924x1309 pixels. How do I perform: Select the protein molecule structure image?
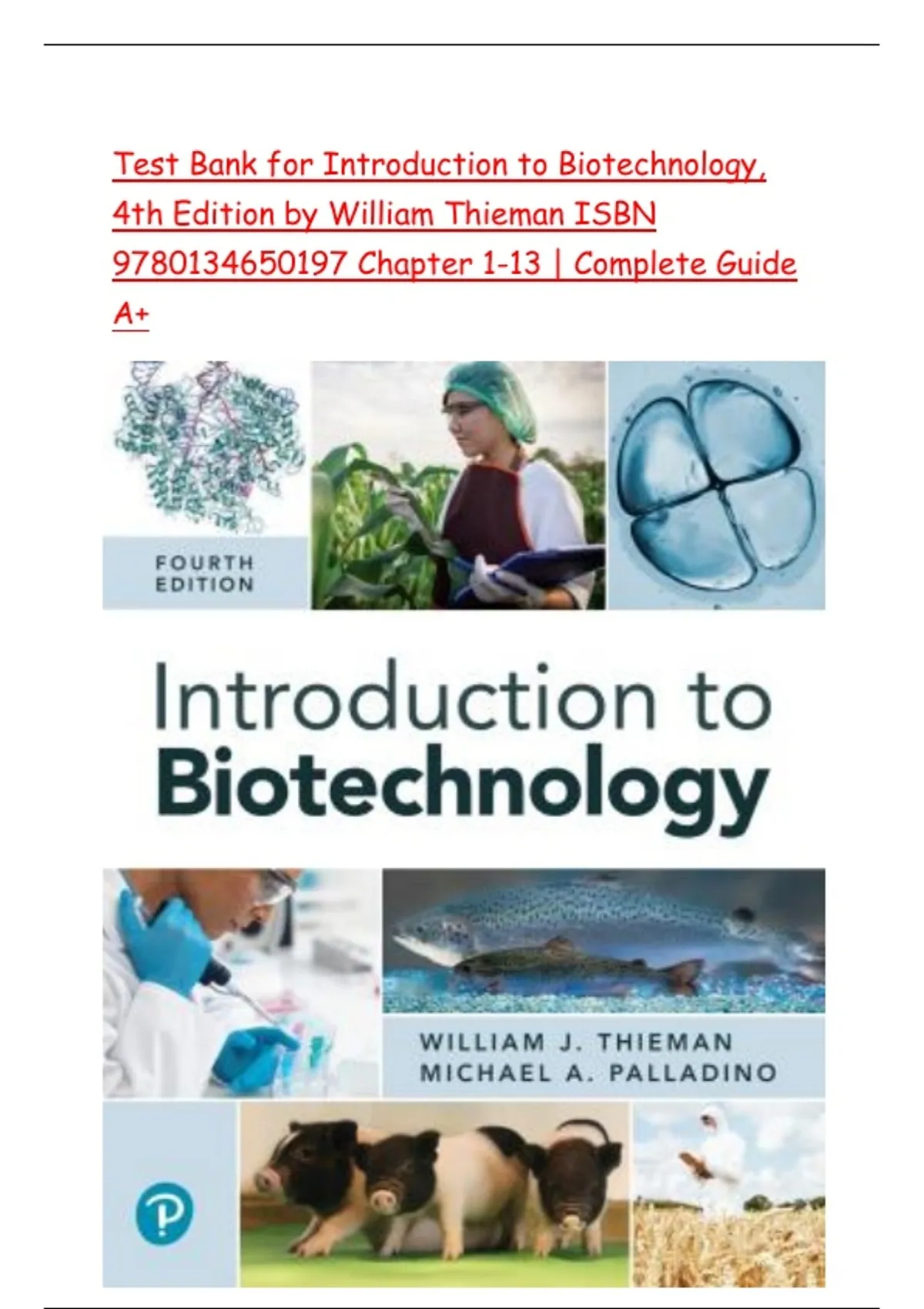coord(206,447)
